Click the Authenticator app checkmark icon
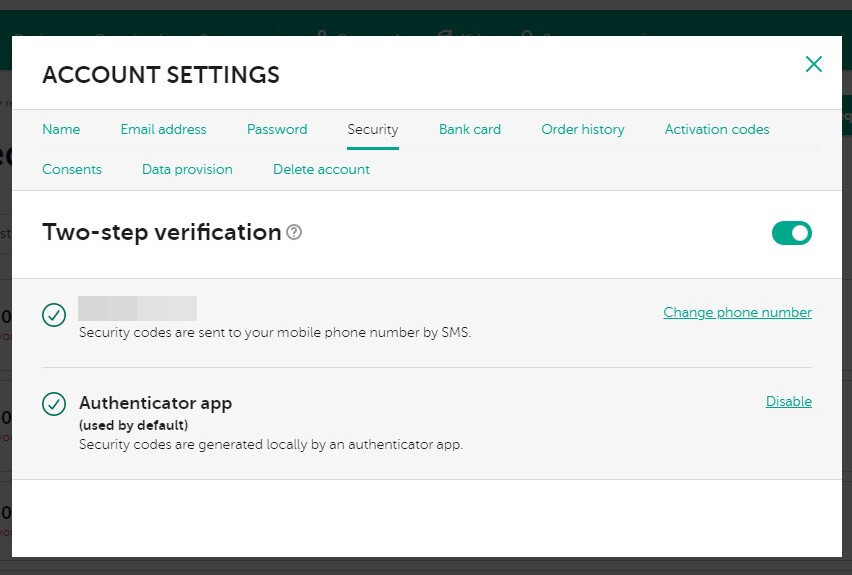Image resolution: width=852 pixels, height=575 pixels. tap(54, 404)
